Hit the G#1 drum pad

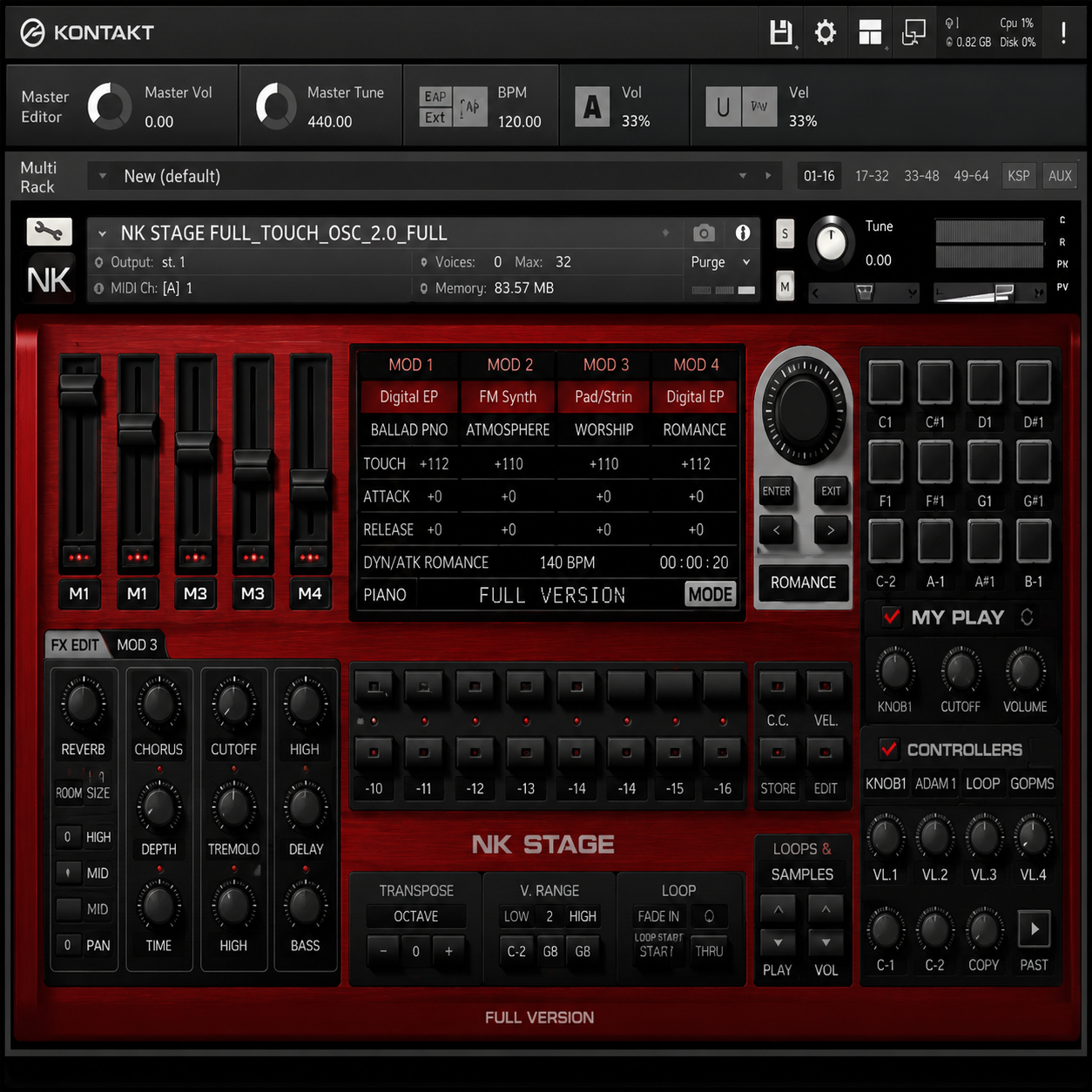pos(1034,462)
